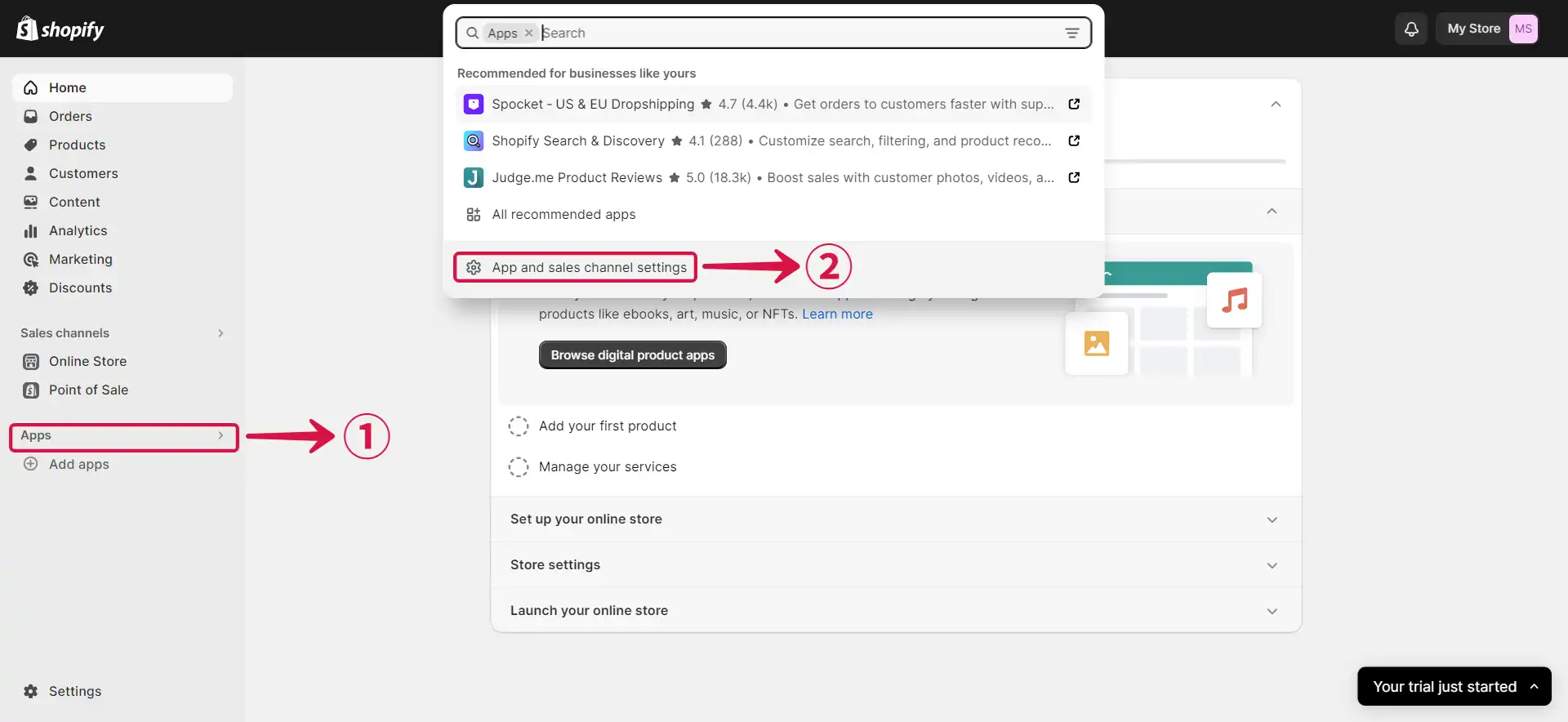Open Judge.me Product Reviews result

click(x=773, y=178)
